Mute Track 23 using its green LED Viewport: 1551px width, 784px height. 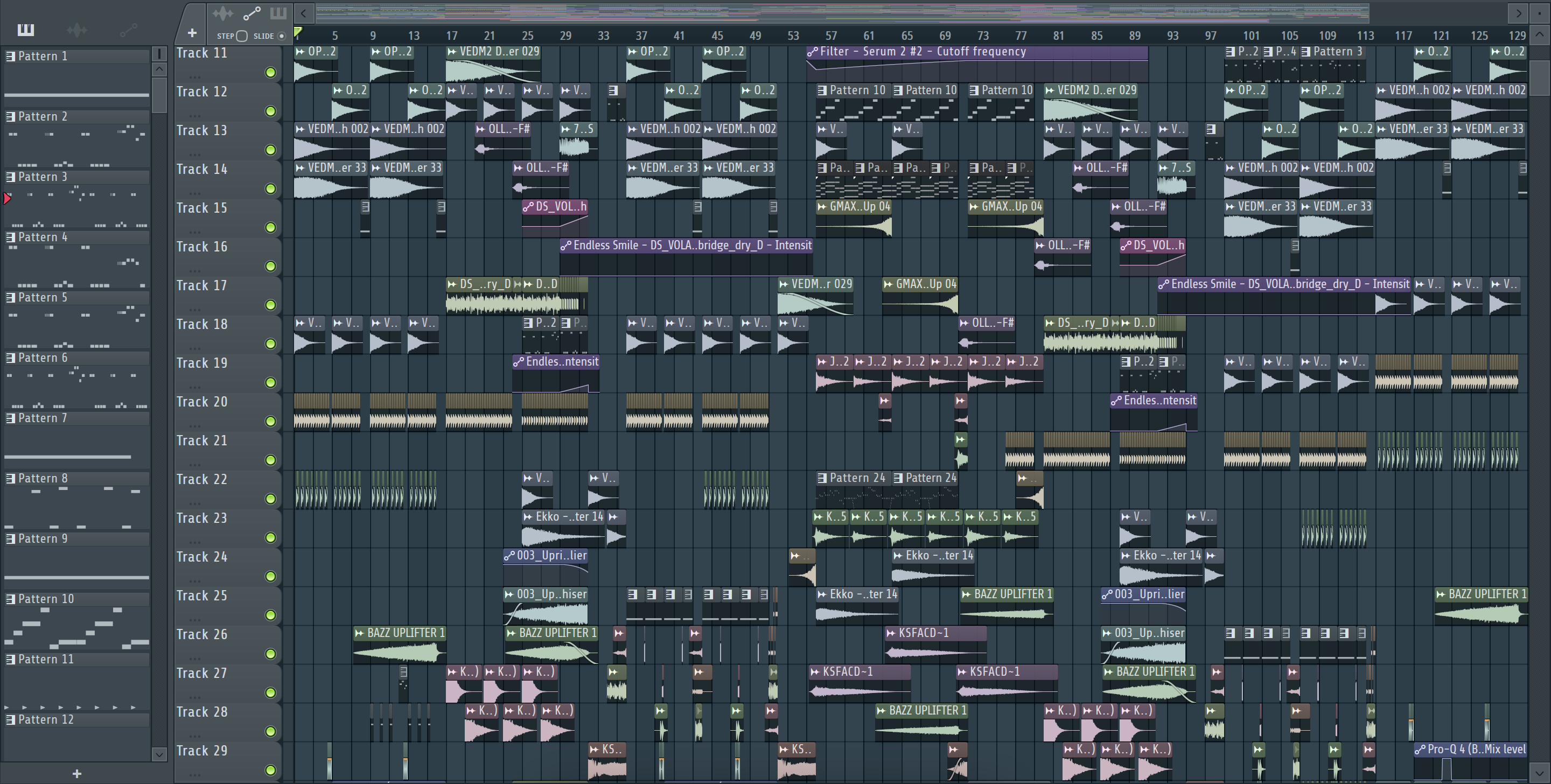pyautogui.click(x=271, y=537)
